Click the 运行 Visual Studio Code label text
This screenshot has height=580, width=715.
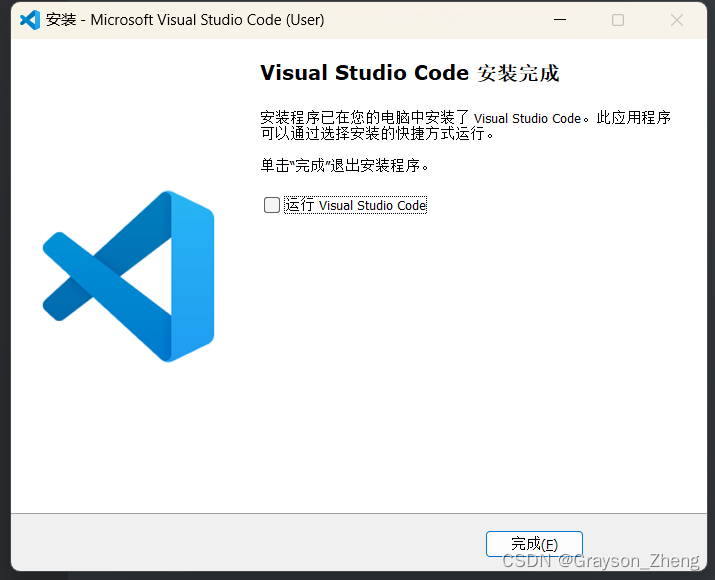pos(356,205)
